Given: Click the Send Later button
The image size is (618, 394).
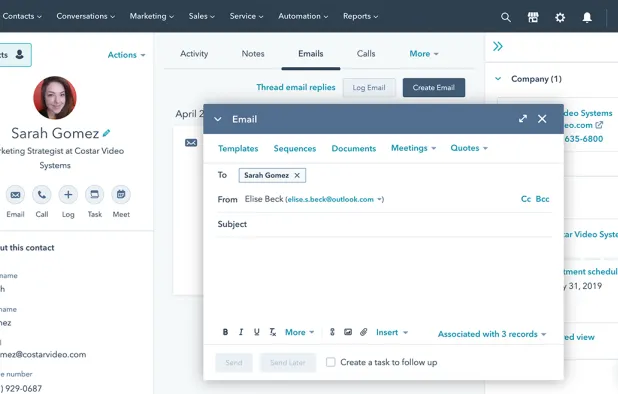Looking at the screenshot, I should [288, 362].
